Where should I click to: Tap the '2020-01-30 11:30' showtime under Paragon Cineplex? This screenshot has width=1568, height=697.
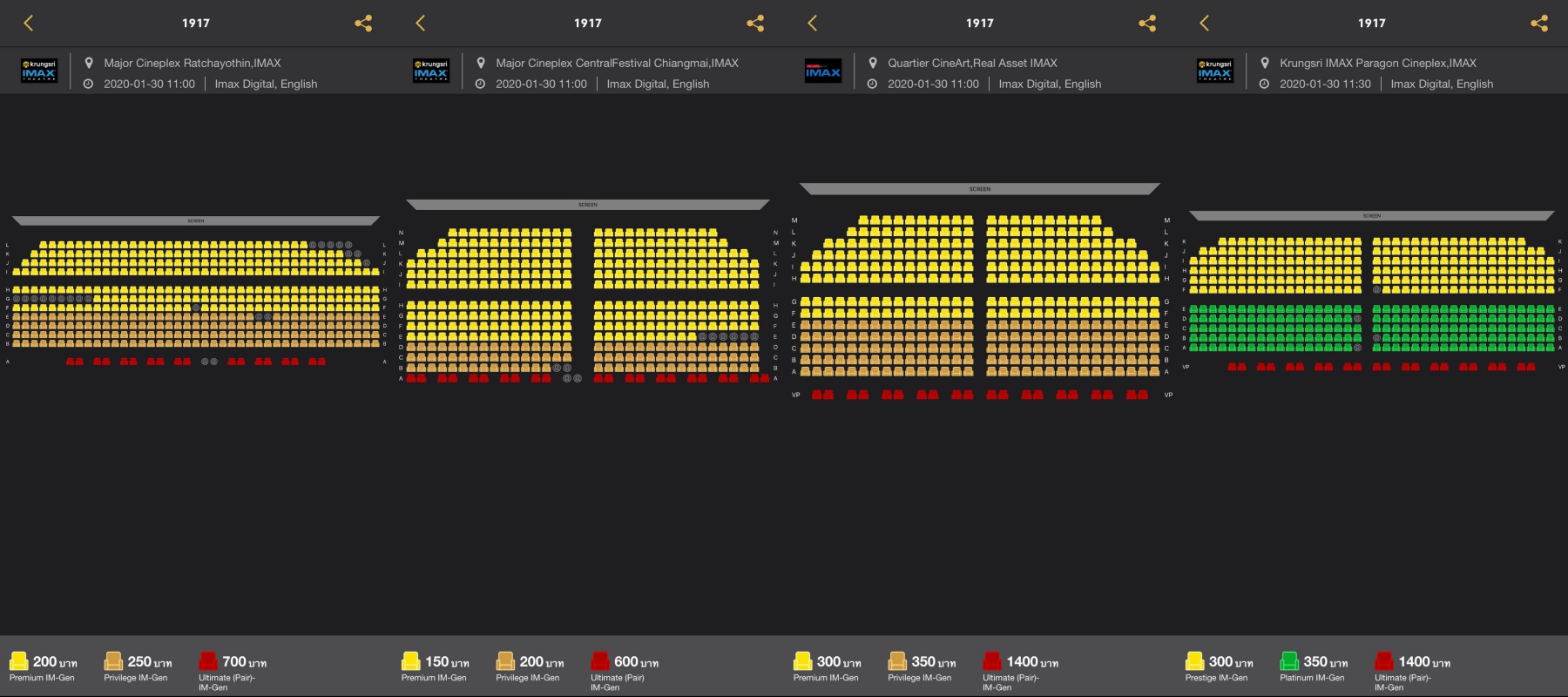click(1325, 85)
